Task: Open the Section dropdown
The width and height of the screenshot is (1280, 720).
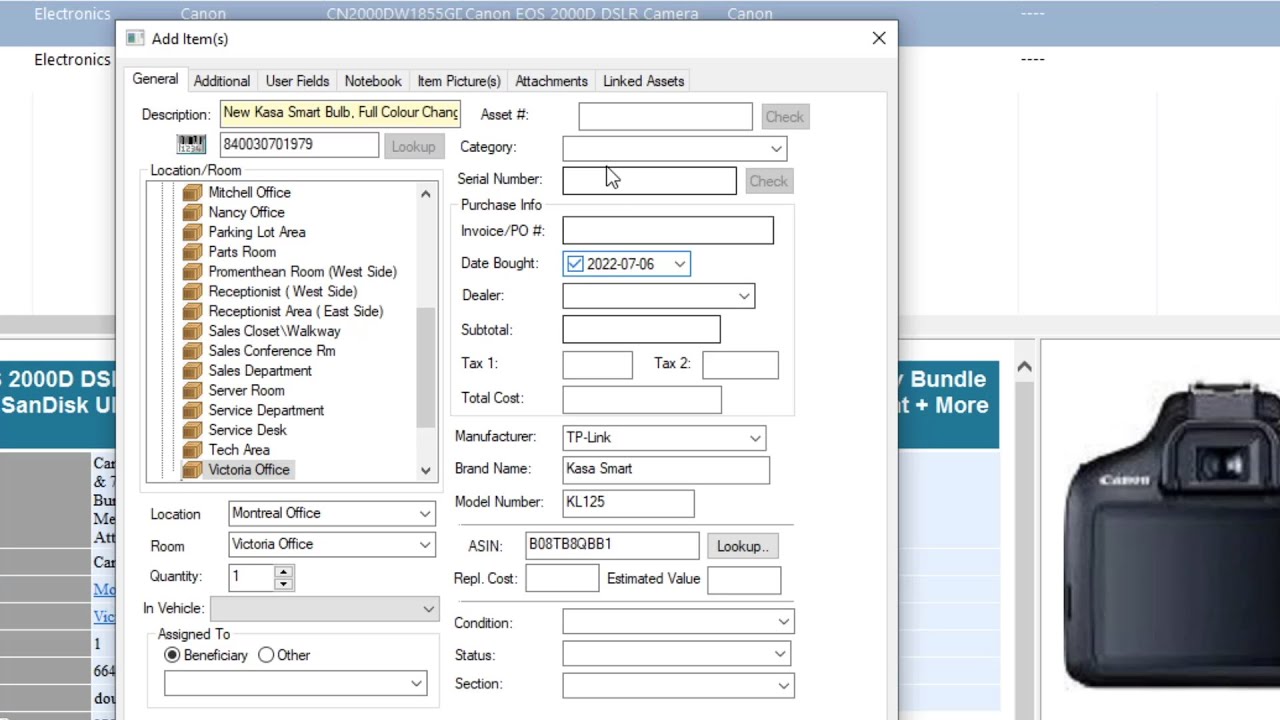Action: tap(678, 685)
